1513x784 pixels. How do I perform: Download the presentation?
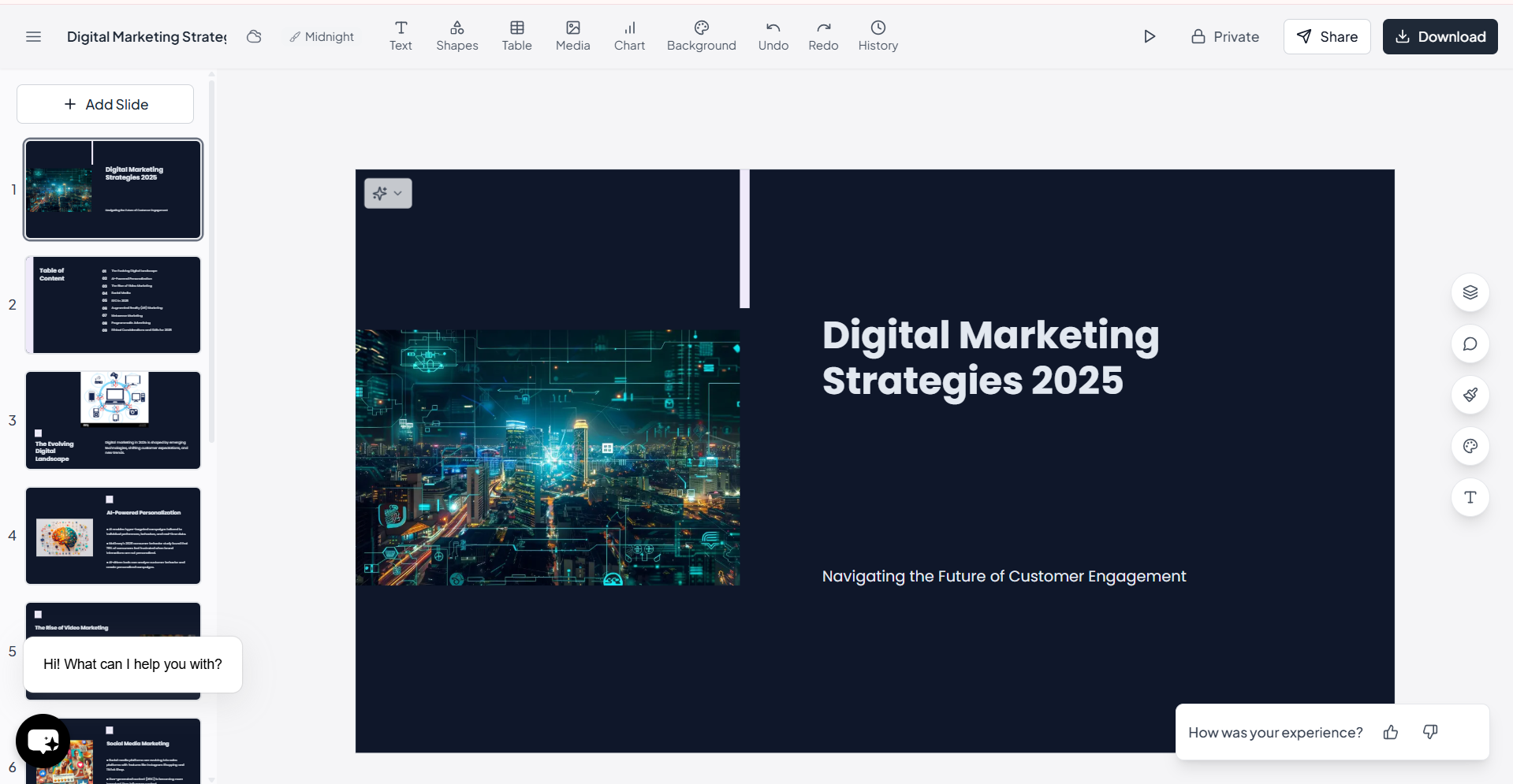pyautogui.click(x=1440, y=37)
